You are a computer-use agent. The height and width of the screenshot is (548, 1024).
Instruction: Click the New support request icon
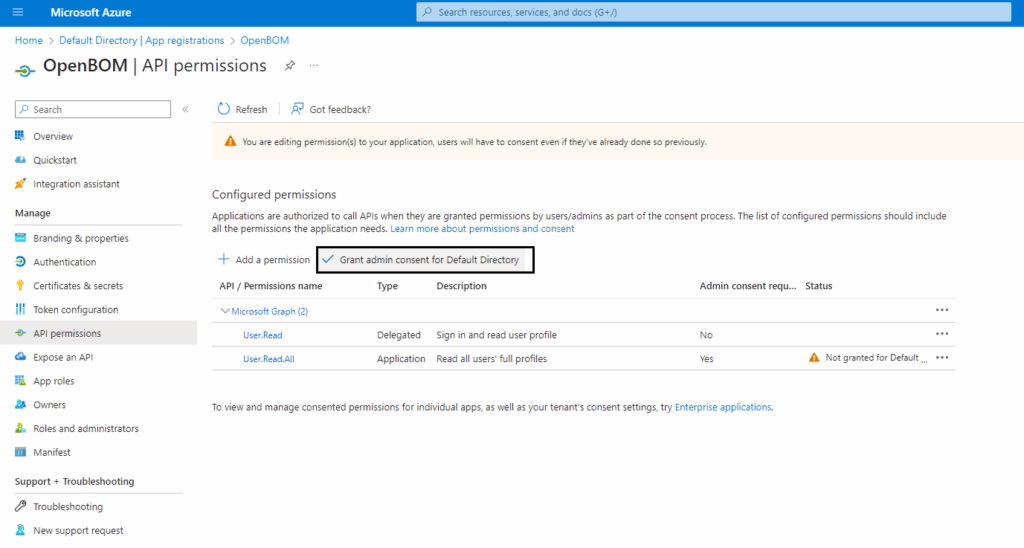(x=20, y=530)
